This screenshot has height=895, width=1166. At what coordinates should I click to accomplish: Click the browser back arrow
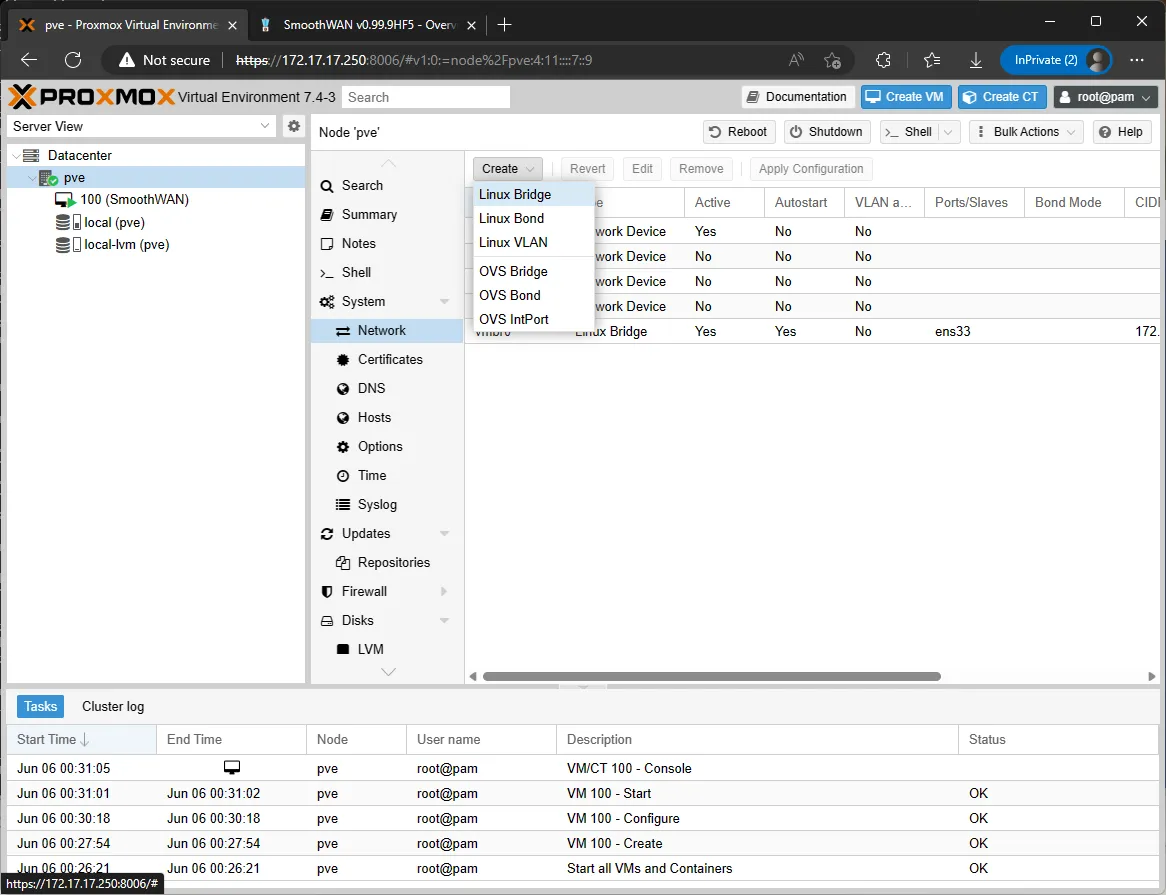click(29, 60)
